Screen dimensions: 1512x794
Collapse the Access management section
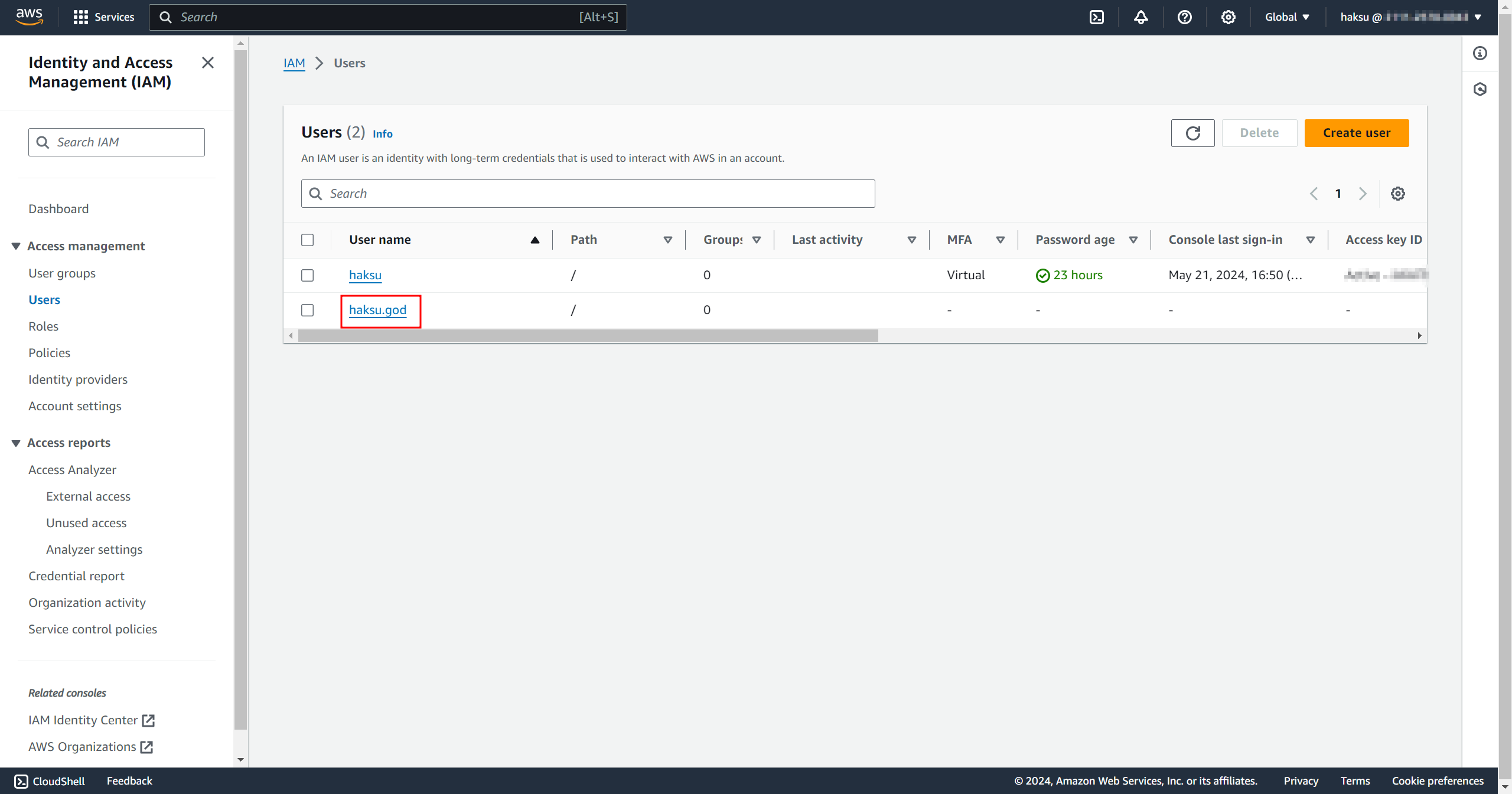pyautogui.click(x=16, y=246)
